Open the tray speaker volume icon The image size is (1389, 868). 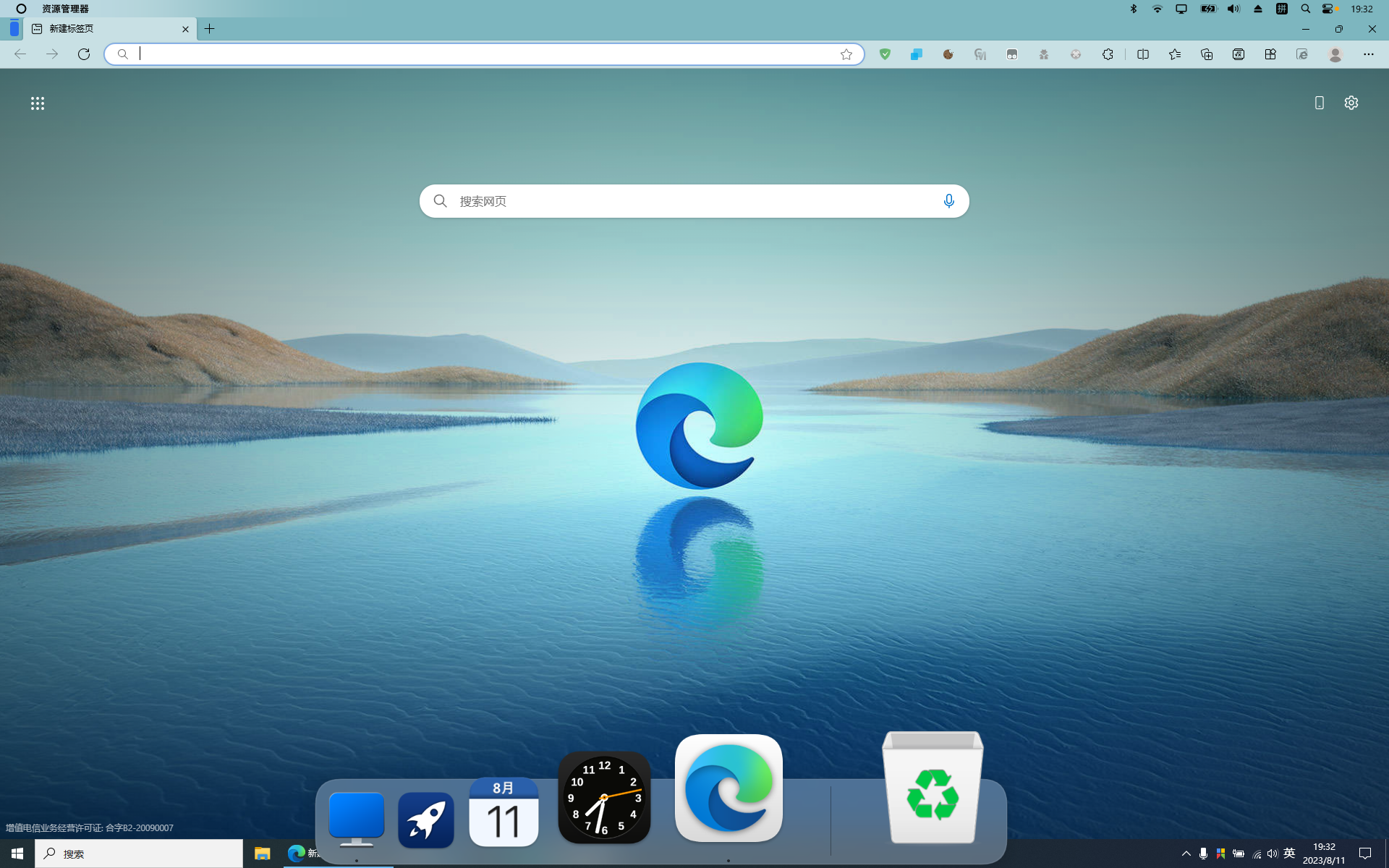pos(1273,854)
